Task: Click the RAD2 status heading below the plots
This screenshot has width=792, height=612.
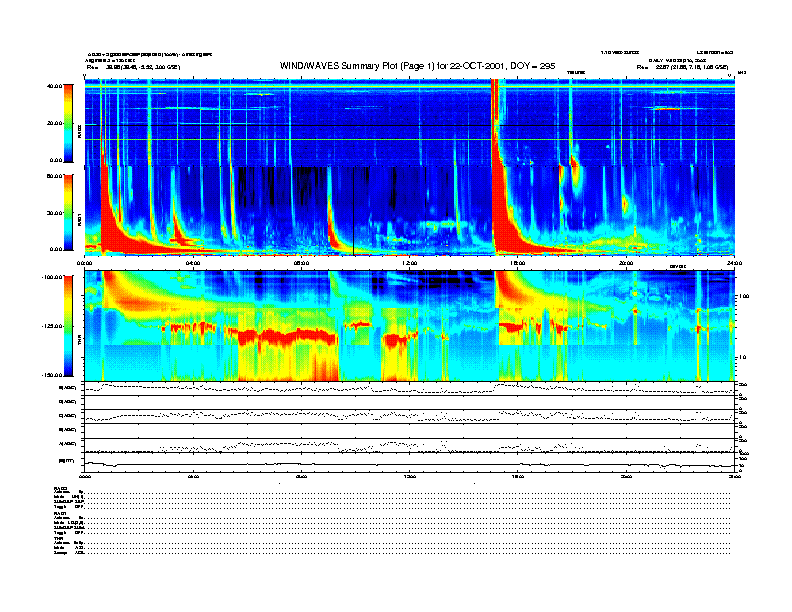Action: pos(61,488)
